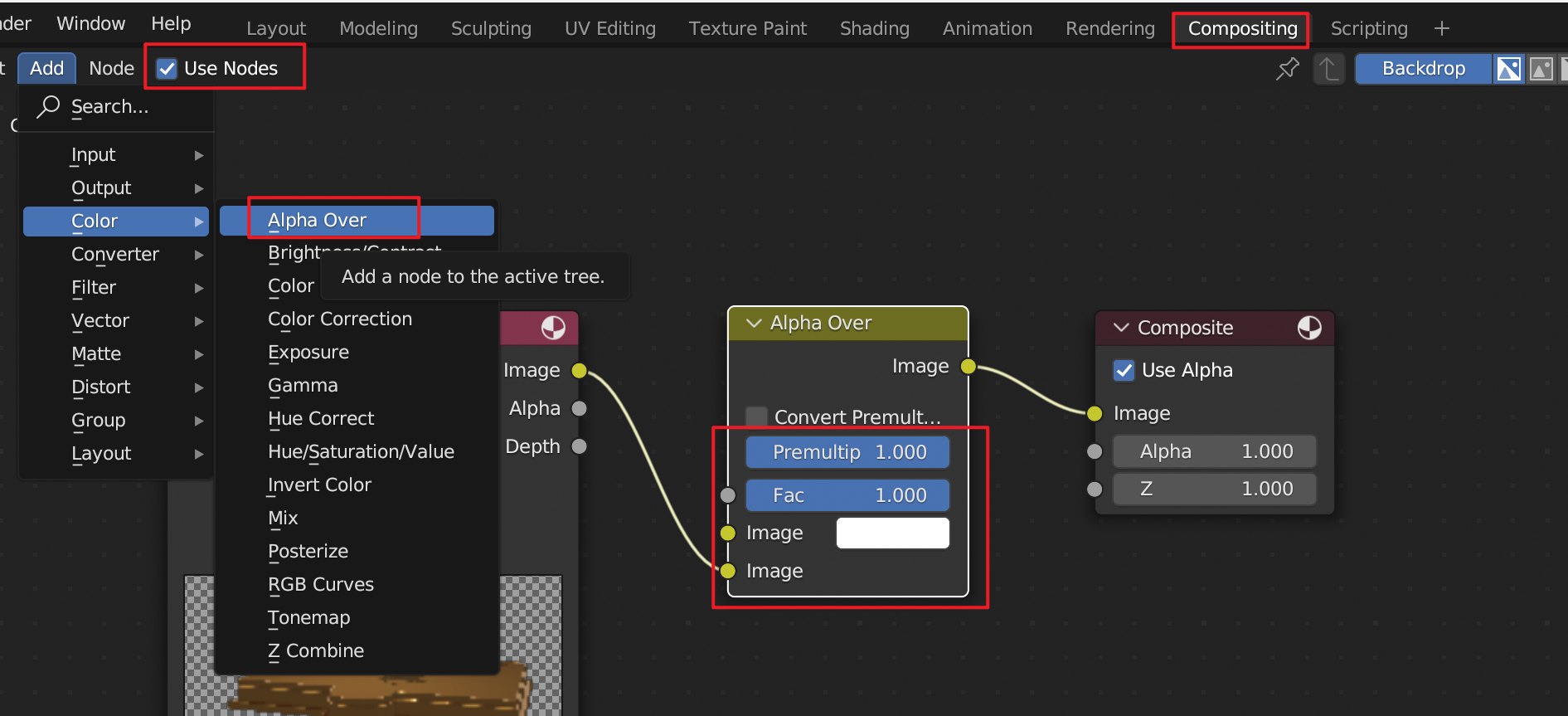Choose Posterize node

(357, 552)
